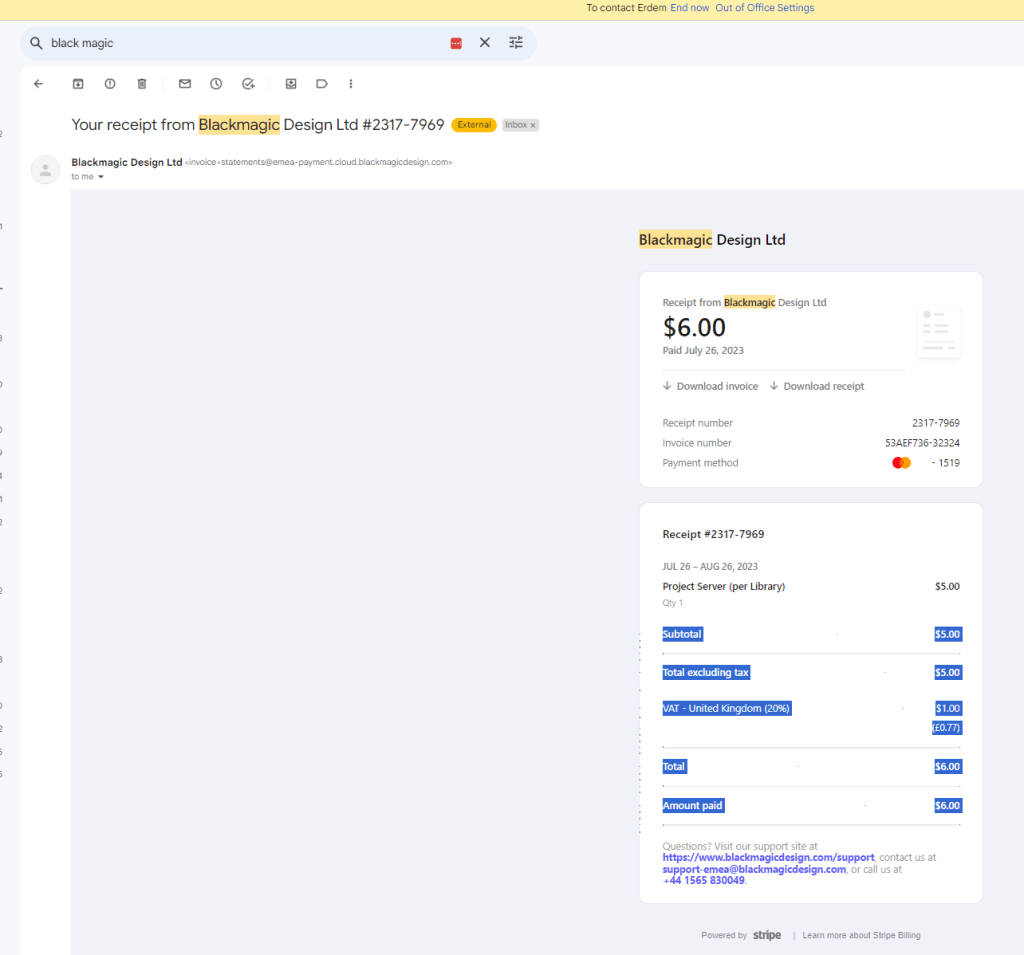The width and height of the screenshot is (1024, 955).
Task: Report this email as spam
Action: (x=110, y=84)
